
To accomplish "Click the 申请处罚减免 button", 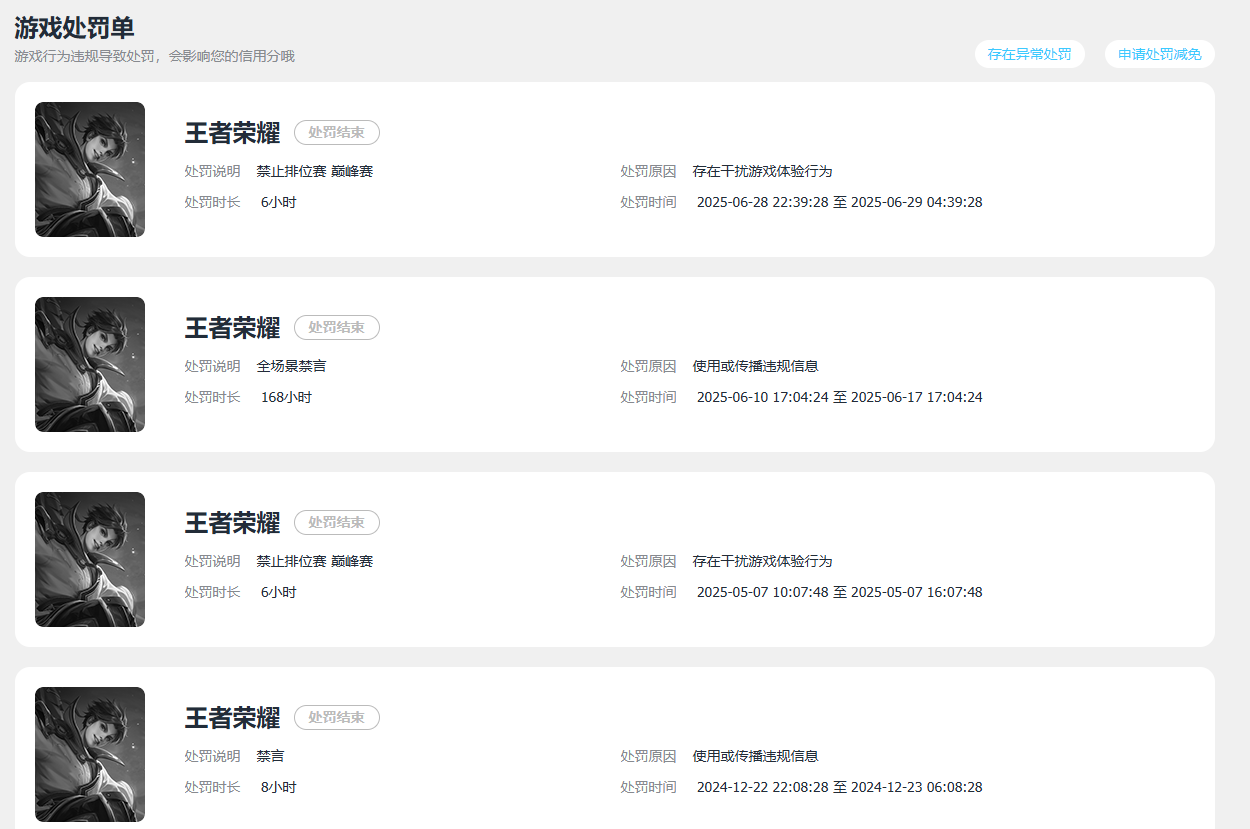I will (x=1159, y=54).
